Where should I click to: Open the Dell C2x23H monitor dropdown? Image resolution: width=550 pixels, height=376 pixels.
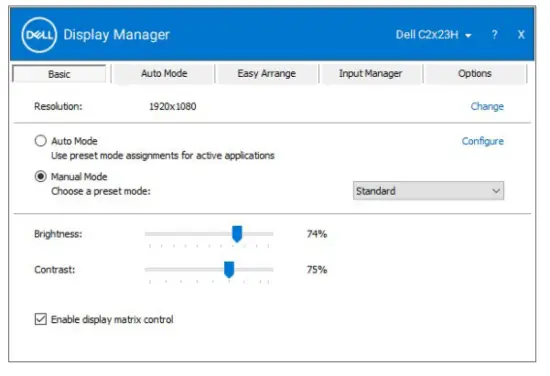[434, 35]
